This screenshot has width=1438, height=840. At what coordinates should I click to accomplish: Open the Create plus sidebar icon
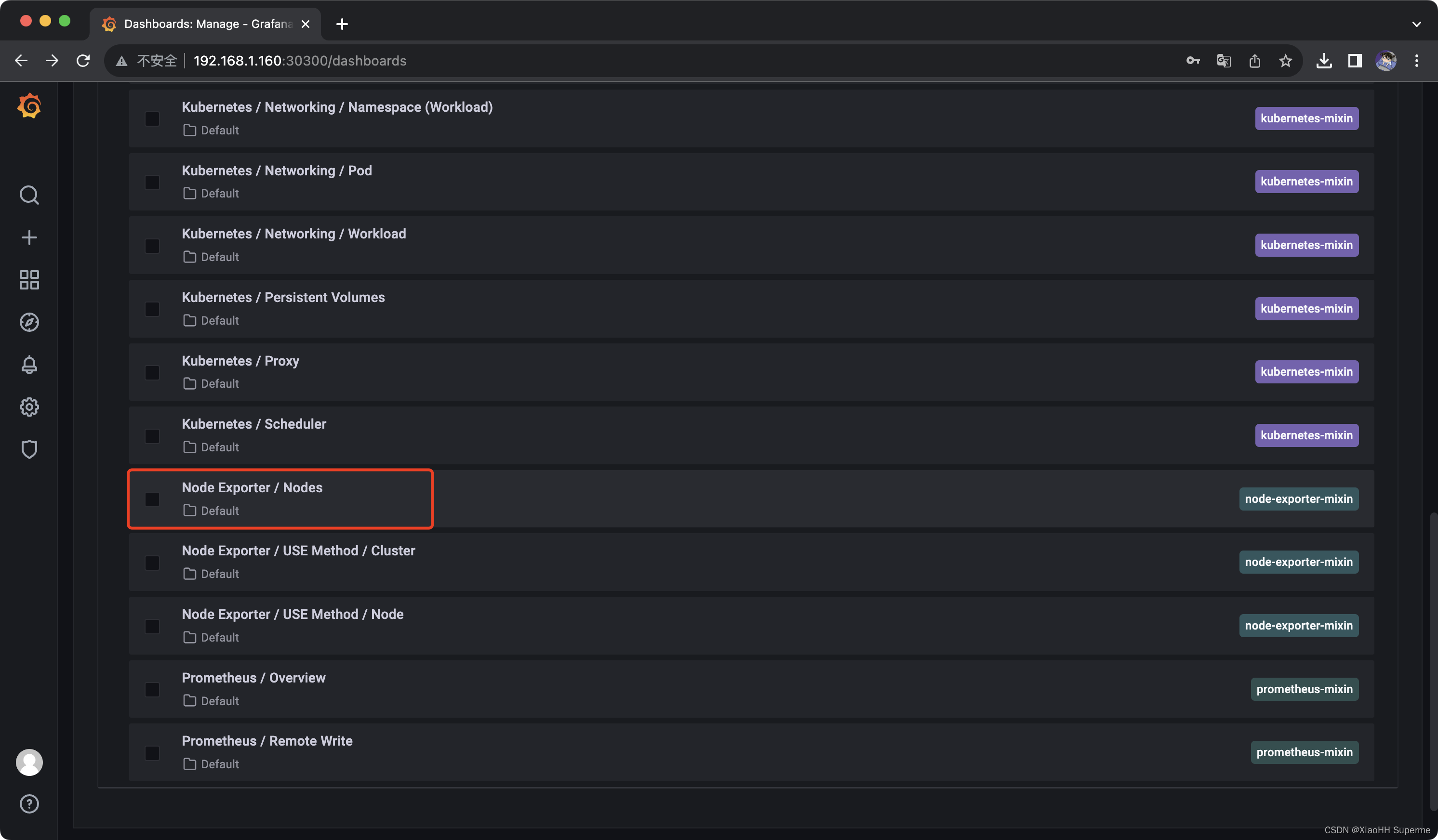click(29, 237)
